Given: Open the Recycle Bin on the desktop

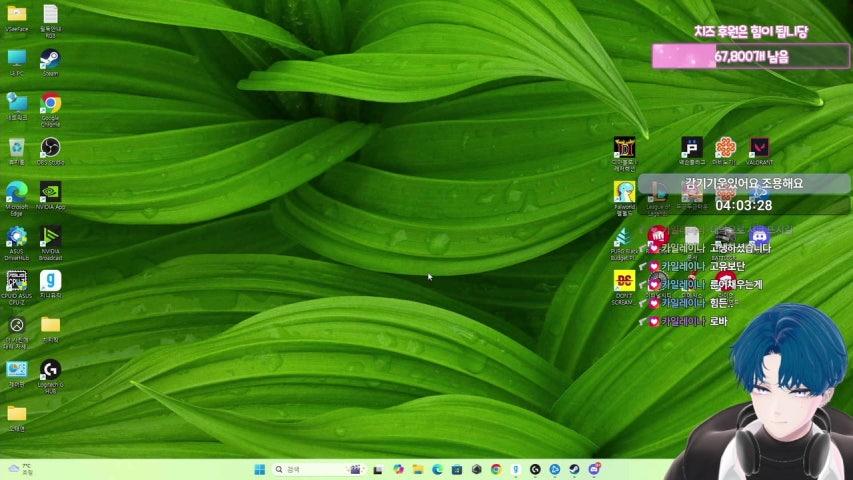Looking at the screenshot, I should (x=16, y=148).
